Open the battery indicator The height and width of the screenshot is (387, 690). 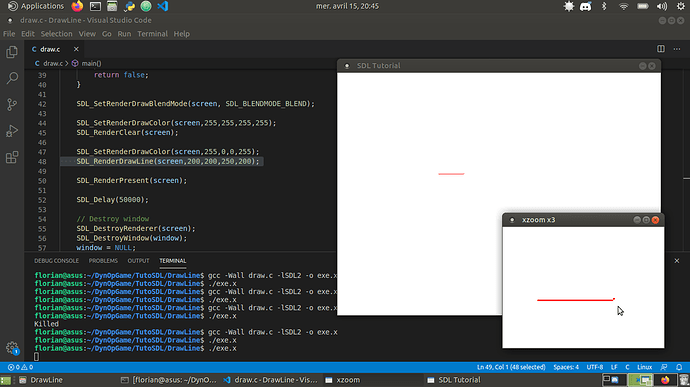click(643, 6)
